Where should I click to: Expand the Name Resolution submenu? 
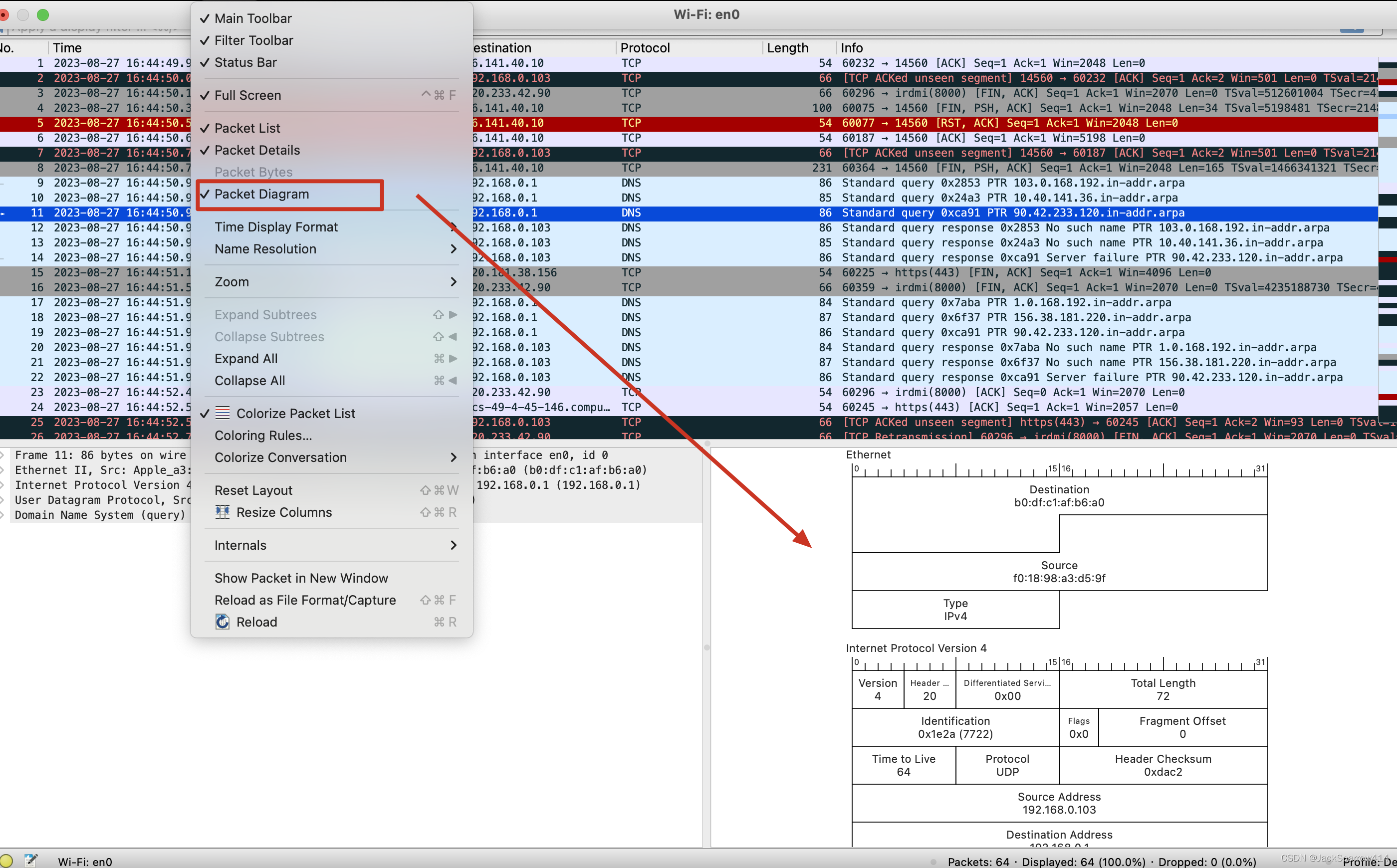[265, 249]
